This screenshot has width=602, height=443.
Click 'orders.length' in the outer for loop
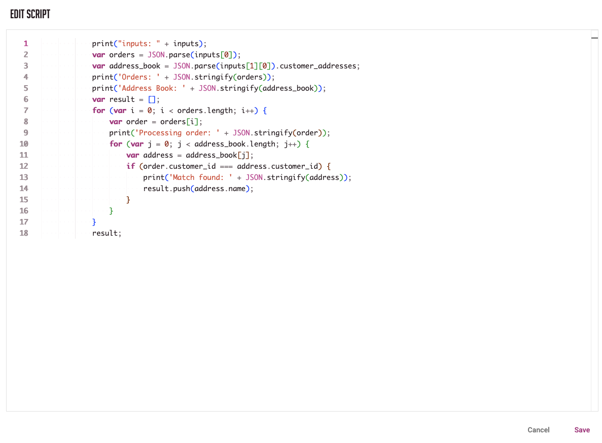[x=204, y=110]
